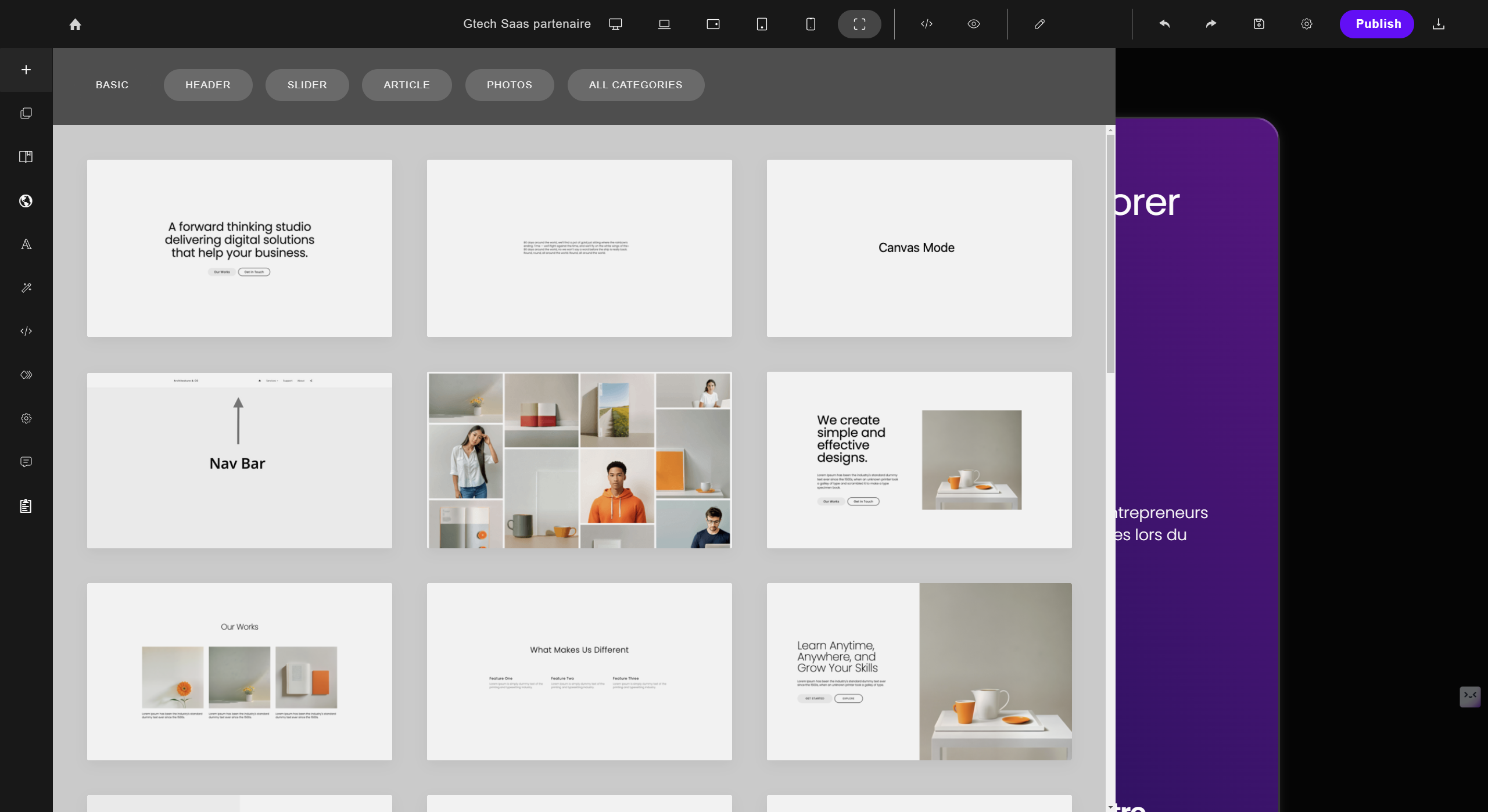The width and height of the screenshot is (1488, 812).
Task: Open the globe icon in sidebar
Action: (26, 201)
